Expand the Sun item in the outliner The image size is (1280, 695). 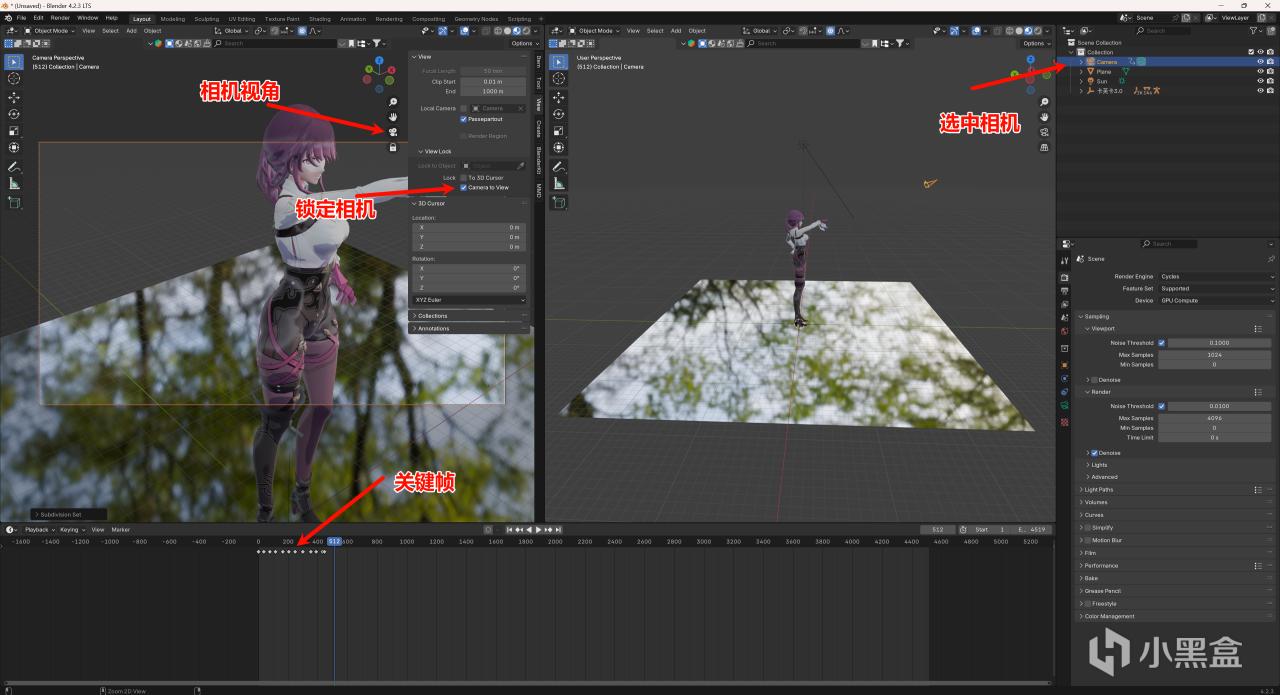pyautogui.click(x=1081, y=81)
